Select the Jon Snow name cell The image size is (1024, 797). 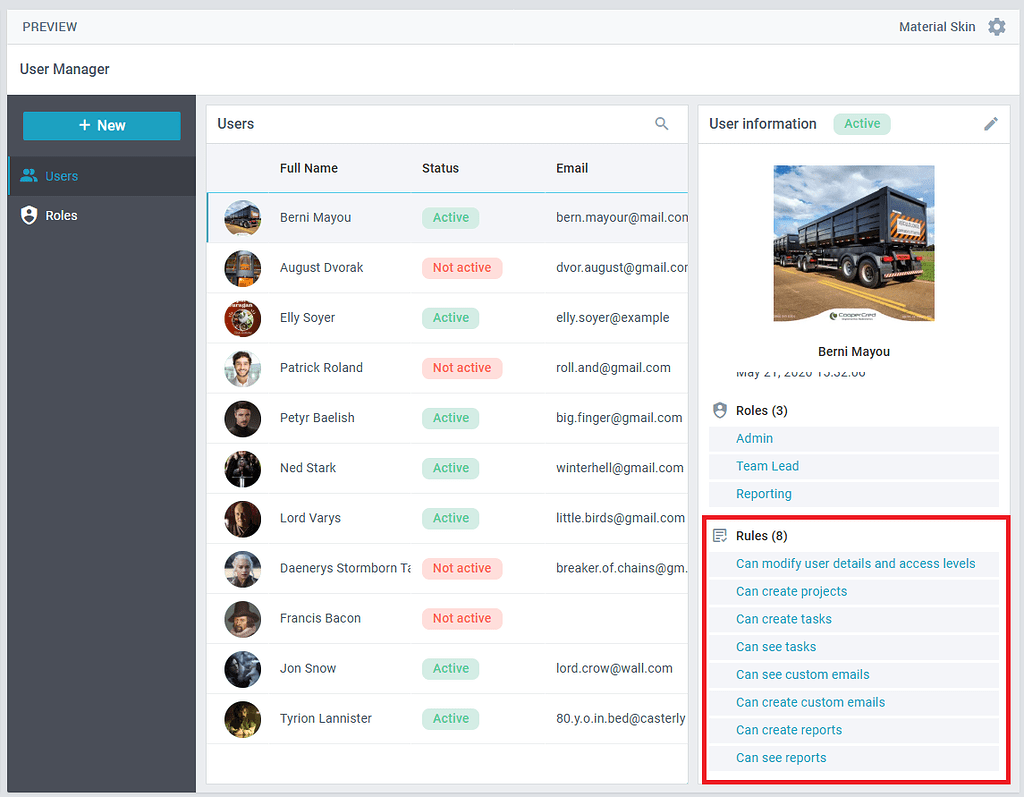click(308, 669)
